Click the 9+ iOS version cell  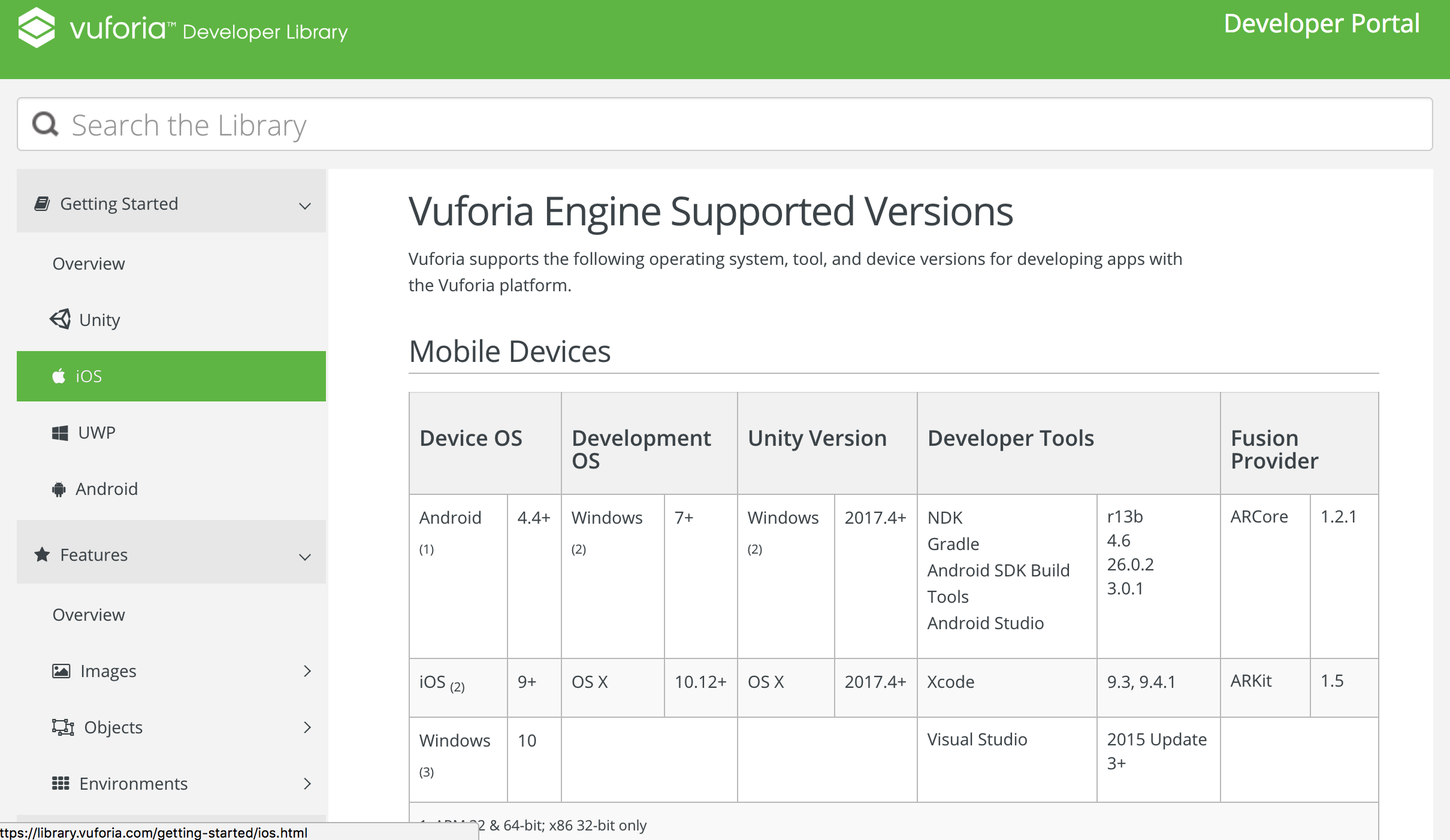coord(534,688)
